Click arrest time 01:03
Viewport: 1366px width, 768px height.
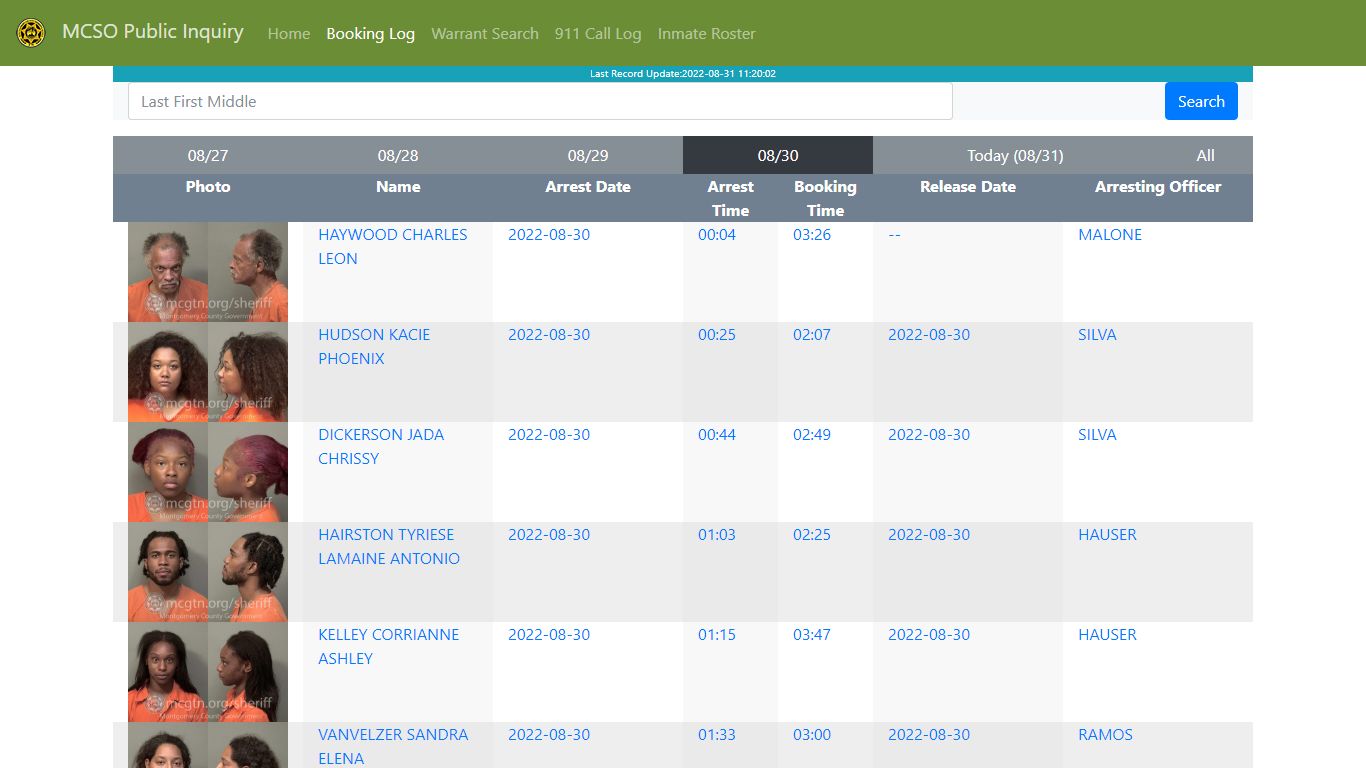coord(717,534)
